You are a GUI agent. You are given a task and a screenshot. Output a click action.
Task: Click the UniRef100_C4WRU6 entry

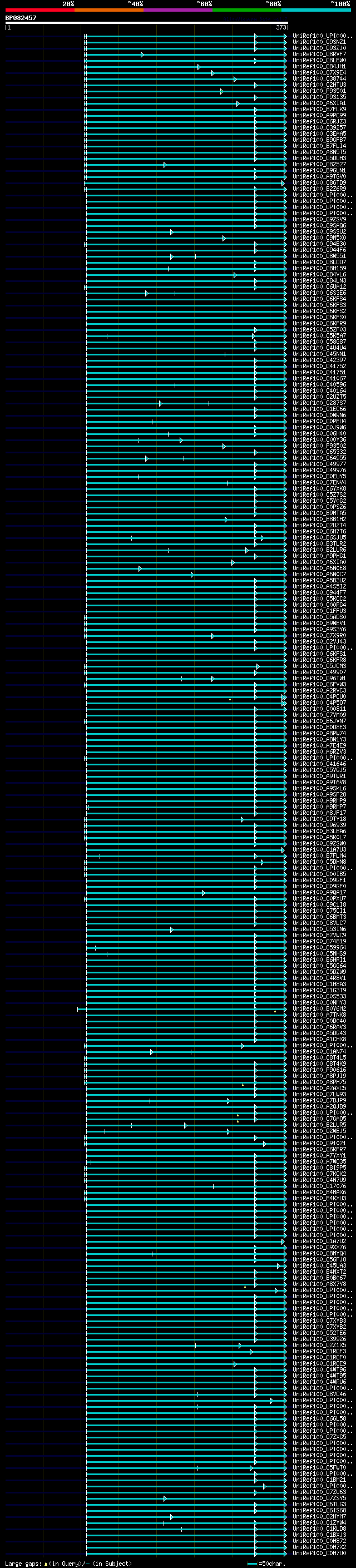tap(319, 1382)
